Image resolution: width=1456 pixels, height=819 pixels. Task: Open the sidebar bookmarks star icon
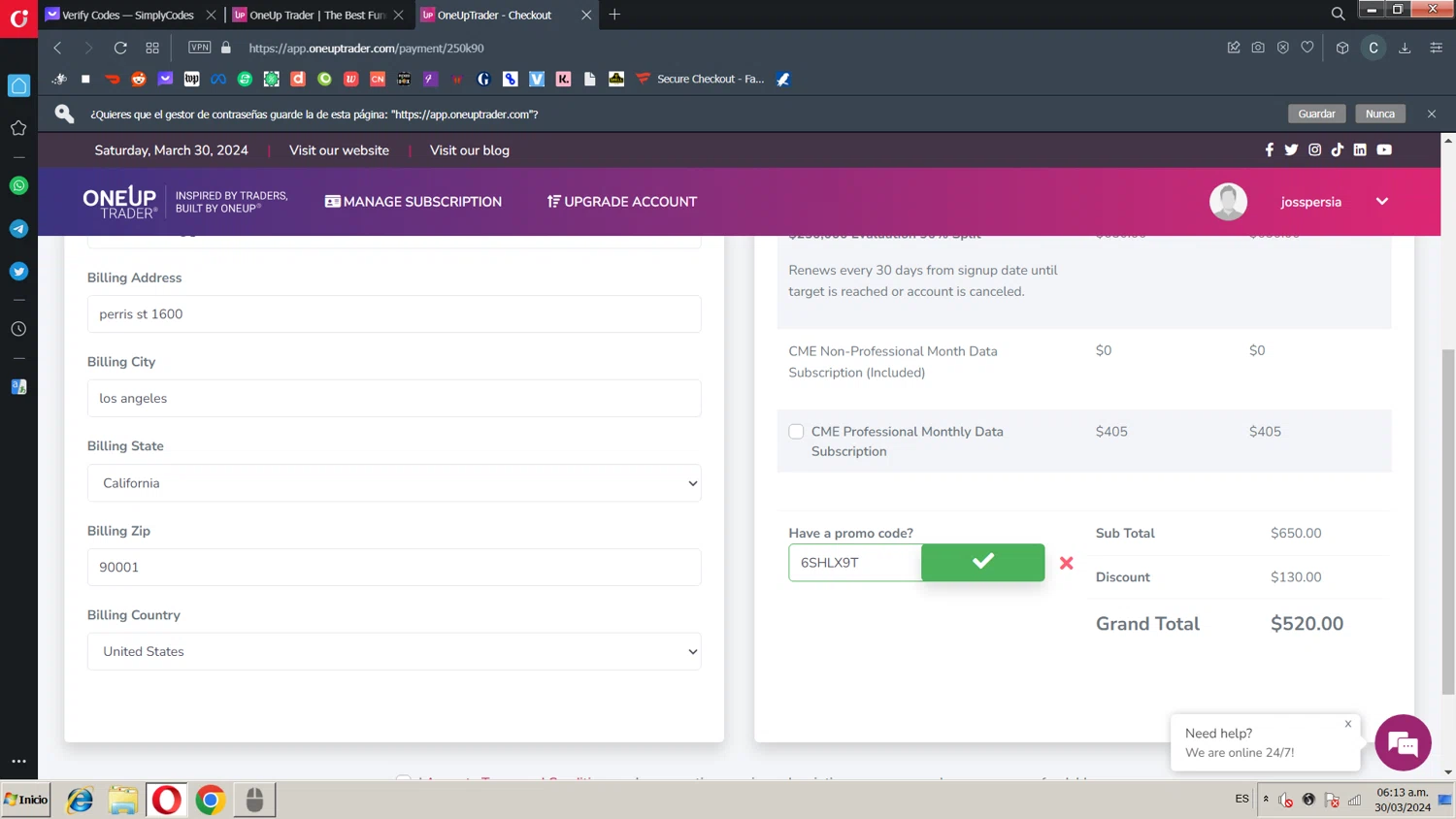(18, 128)
